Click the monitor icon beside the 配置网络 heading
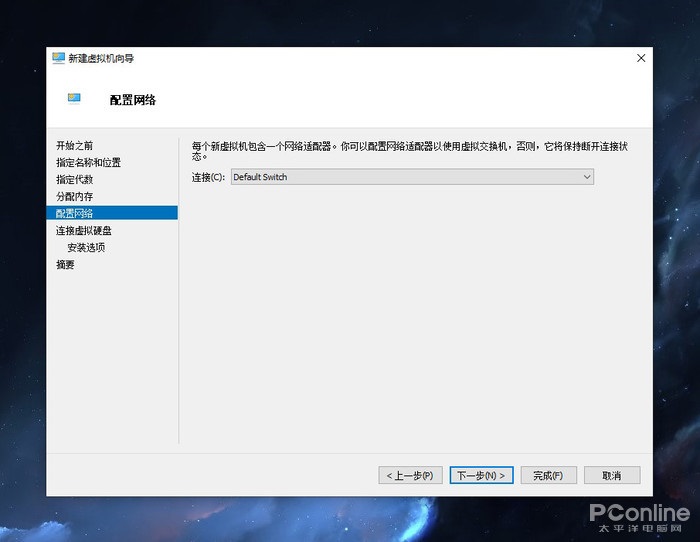This screenshot has height=542, width=700. tap(74, 98)
